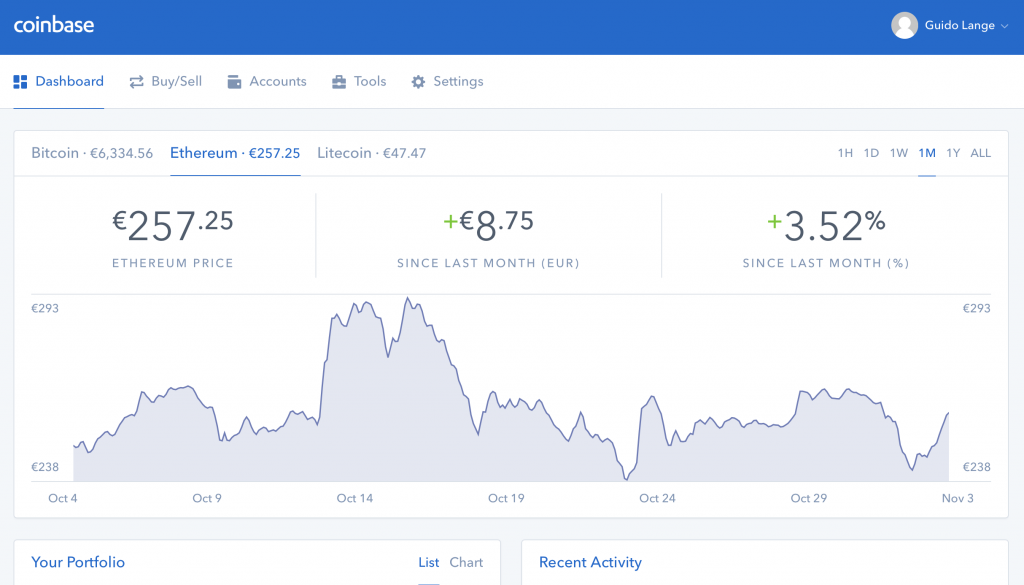This screenshot has width=1024, height=585.
Task: Click the Oct 24 date label
Action: click(657, 498)
